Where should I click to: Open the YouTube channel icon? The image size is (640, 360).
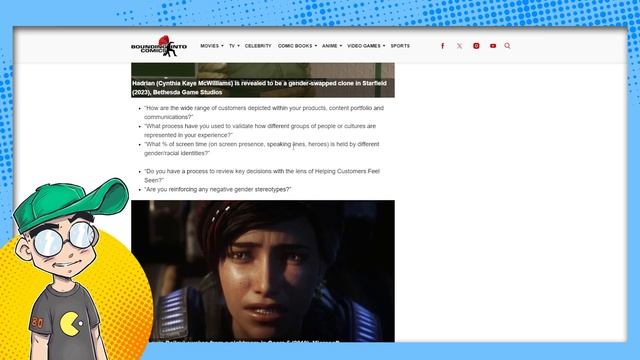coord(493,46)
